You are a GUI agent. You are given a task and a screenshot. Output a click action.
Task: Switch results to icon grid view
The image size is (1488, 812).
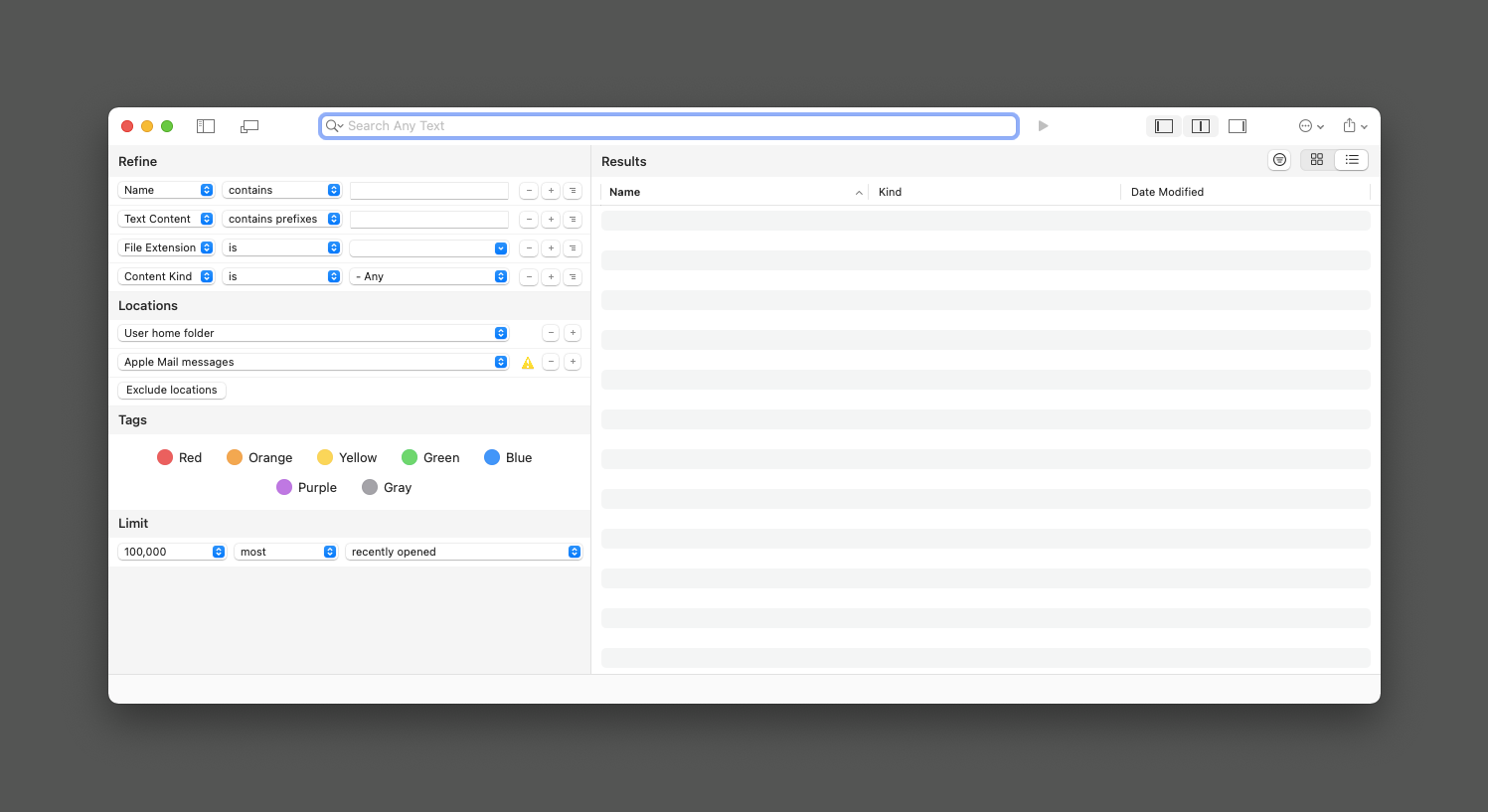1317,160
